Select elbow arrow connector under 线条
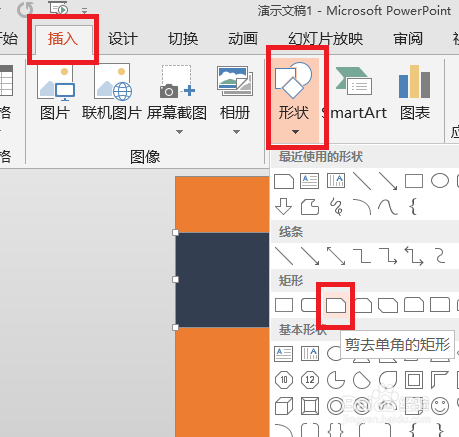459x437 pixels. coord(388,256)
